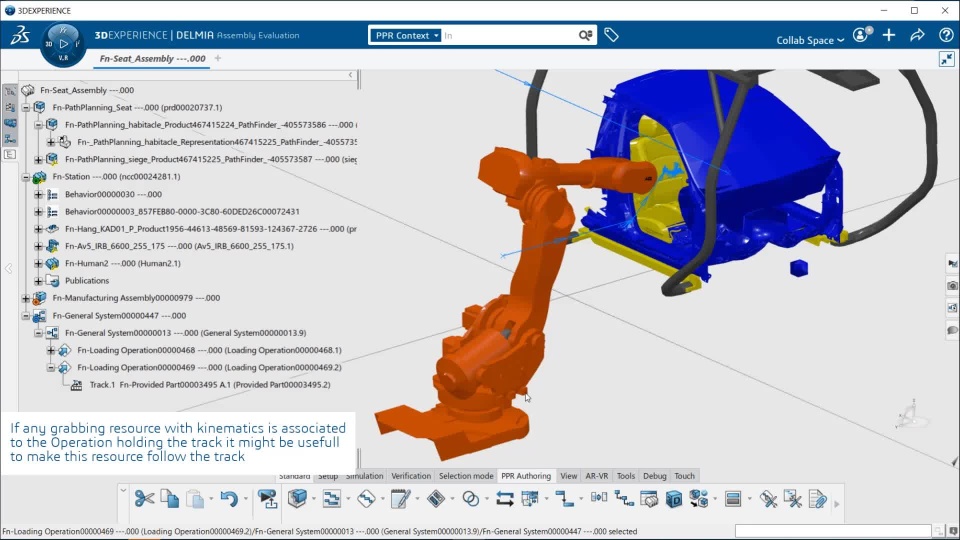Screen dimensions: 960x540
Task: Switch to the AR-VR tab
Action: click(596, 476)
